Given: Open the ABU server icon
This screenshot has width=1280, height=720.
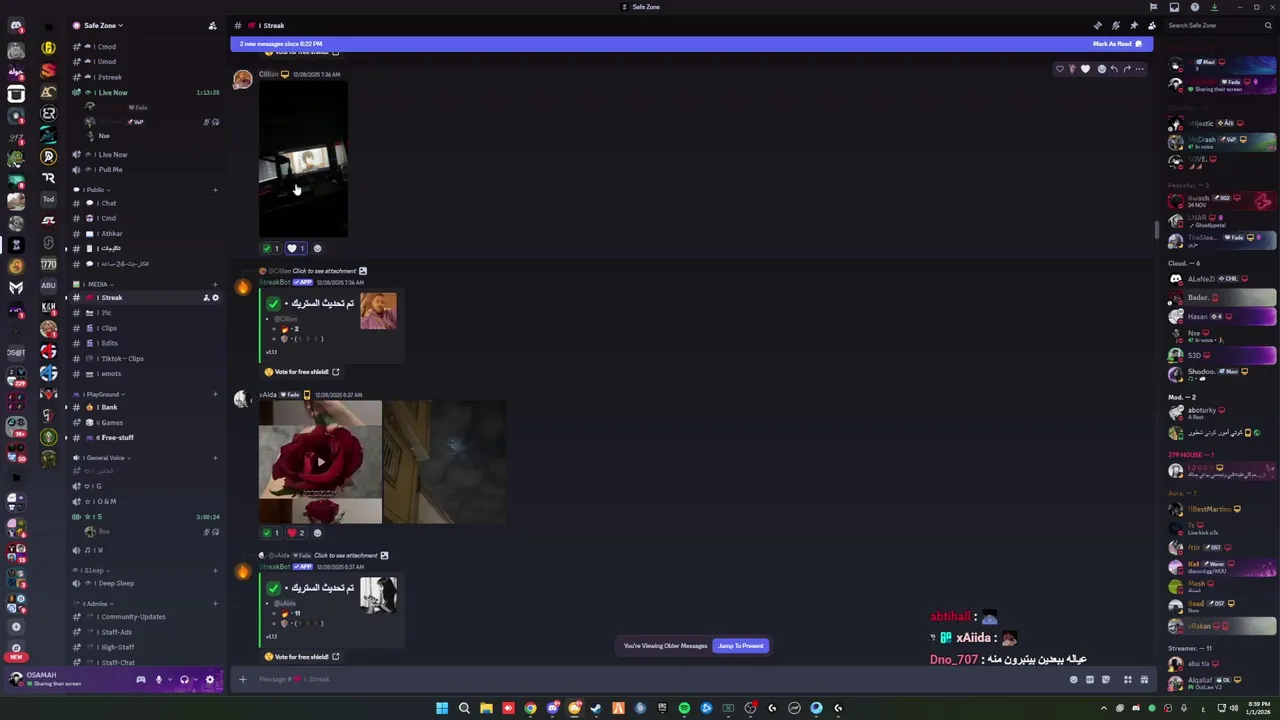Looking at the screenshot, I should pyautogui.click(x=48, y=286).
